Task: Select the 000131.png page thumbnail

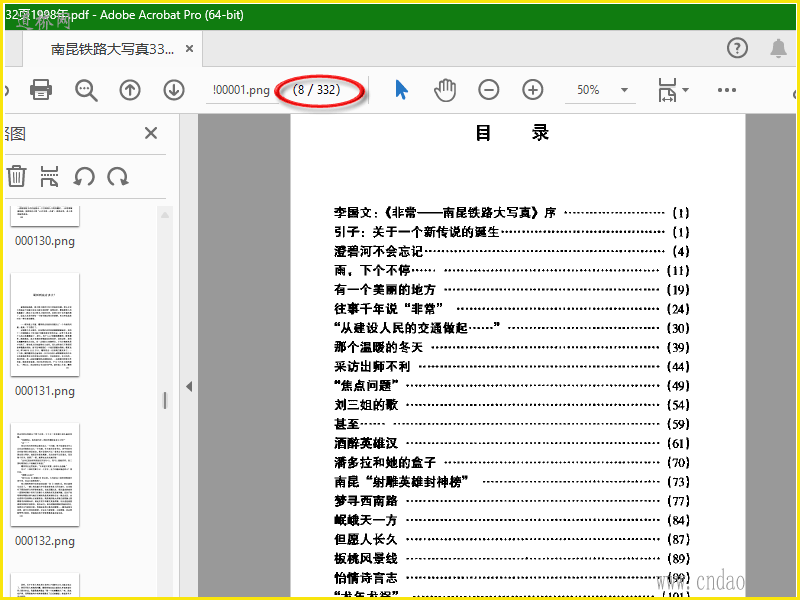Action: (x=45, y=325)
